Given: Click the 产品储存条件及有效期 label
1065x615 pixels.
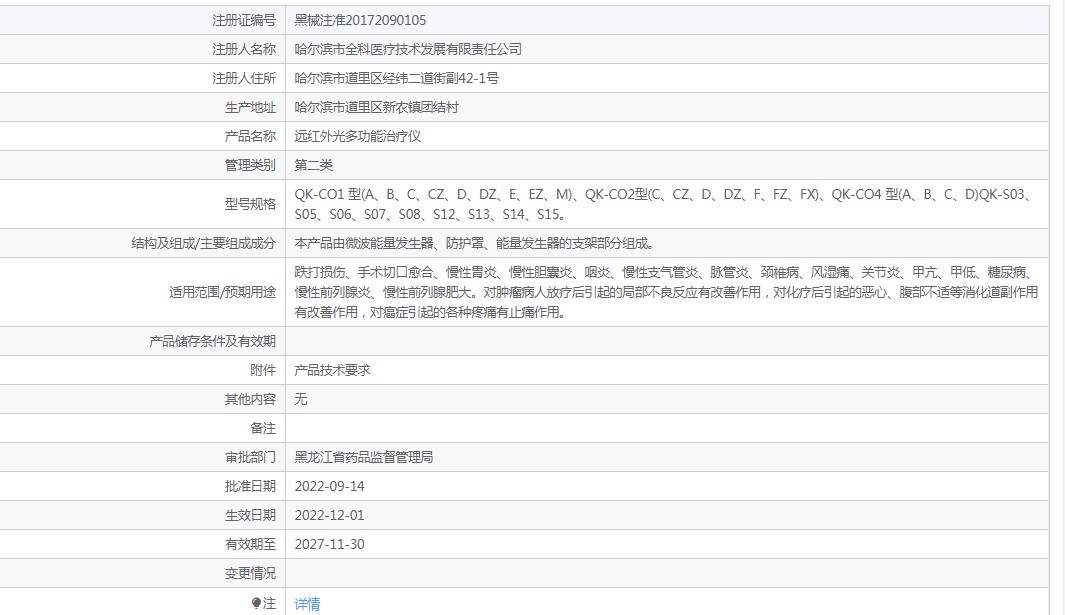Looking at the screenshot, I should tap(213, 341).
